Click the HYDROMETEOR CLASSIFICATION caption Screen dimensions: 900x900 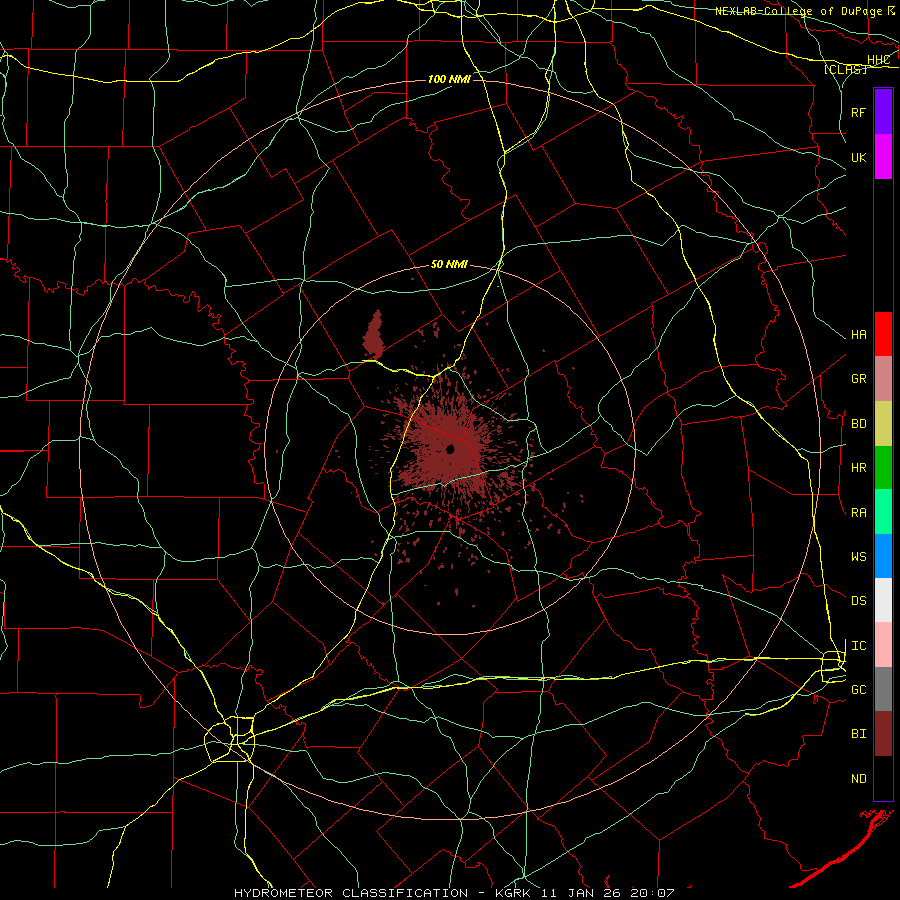(351, 893)
